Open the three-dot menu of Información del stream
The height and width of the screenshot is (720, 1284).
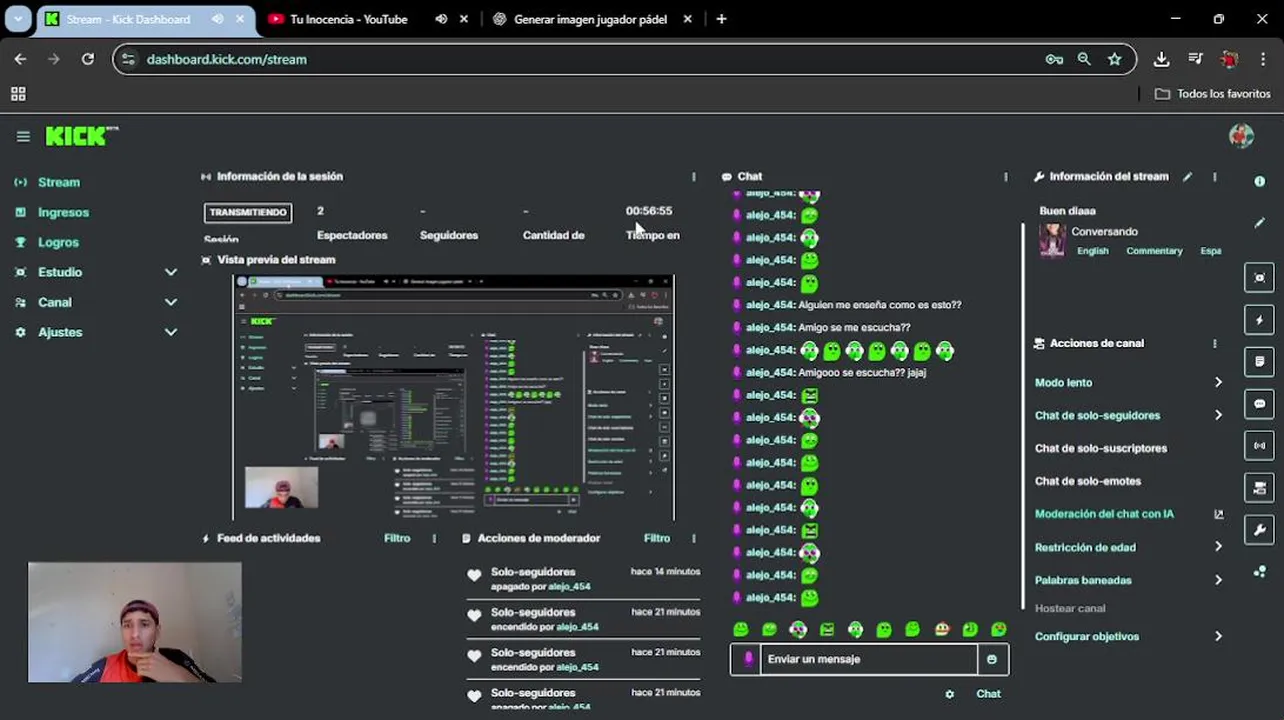[x=1215, y=177]
